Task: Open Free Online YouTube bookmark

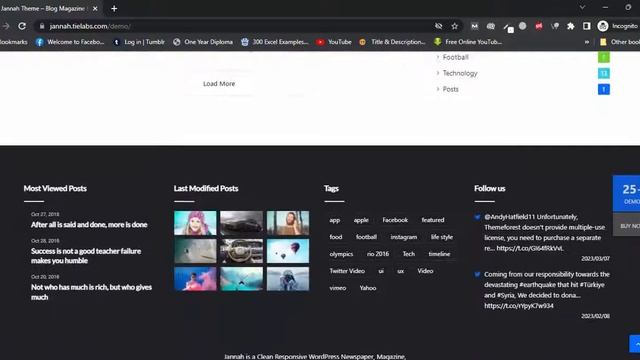Action: [x=468, y=42]
